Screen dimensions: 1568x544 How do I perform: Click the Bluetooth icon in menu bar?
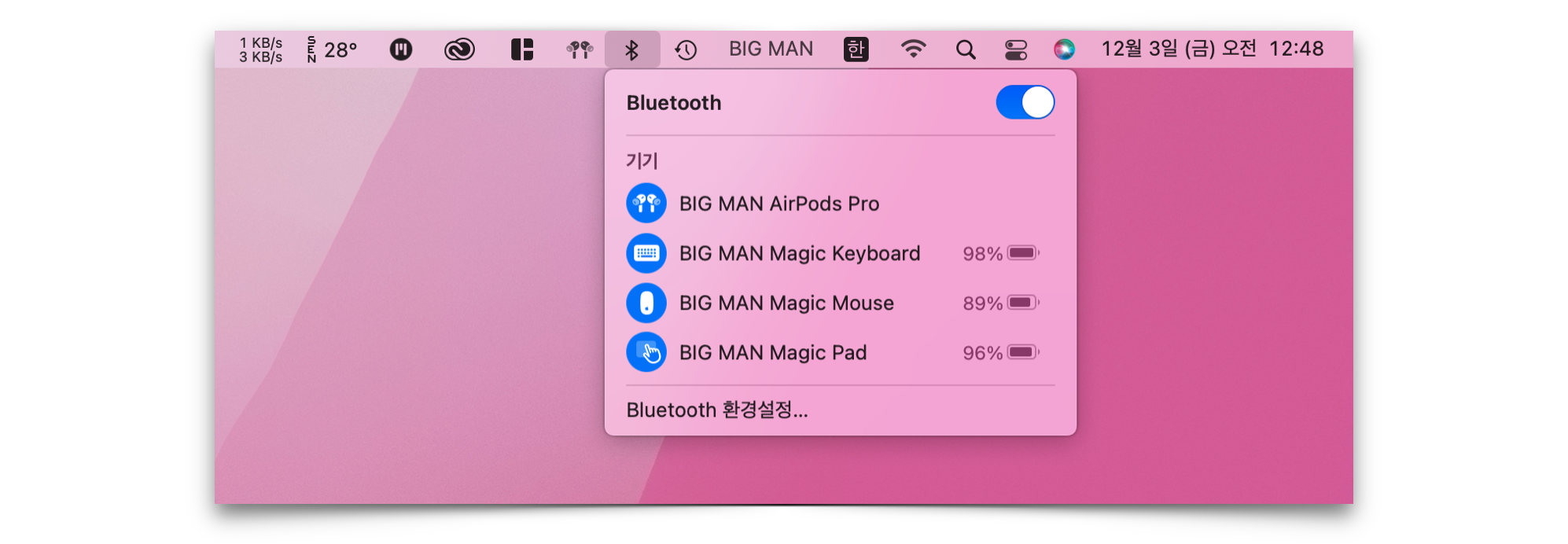pyautogui.click(x=631, y=50)
